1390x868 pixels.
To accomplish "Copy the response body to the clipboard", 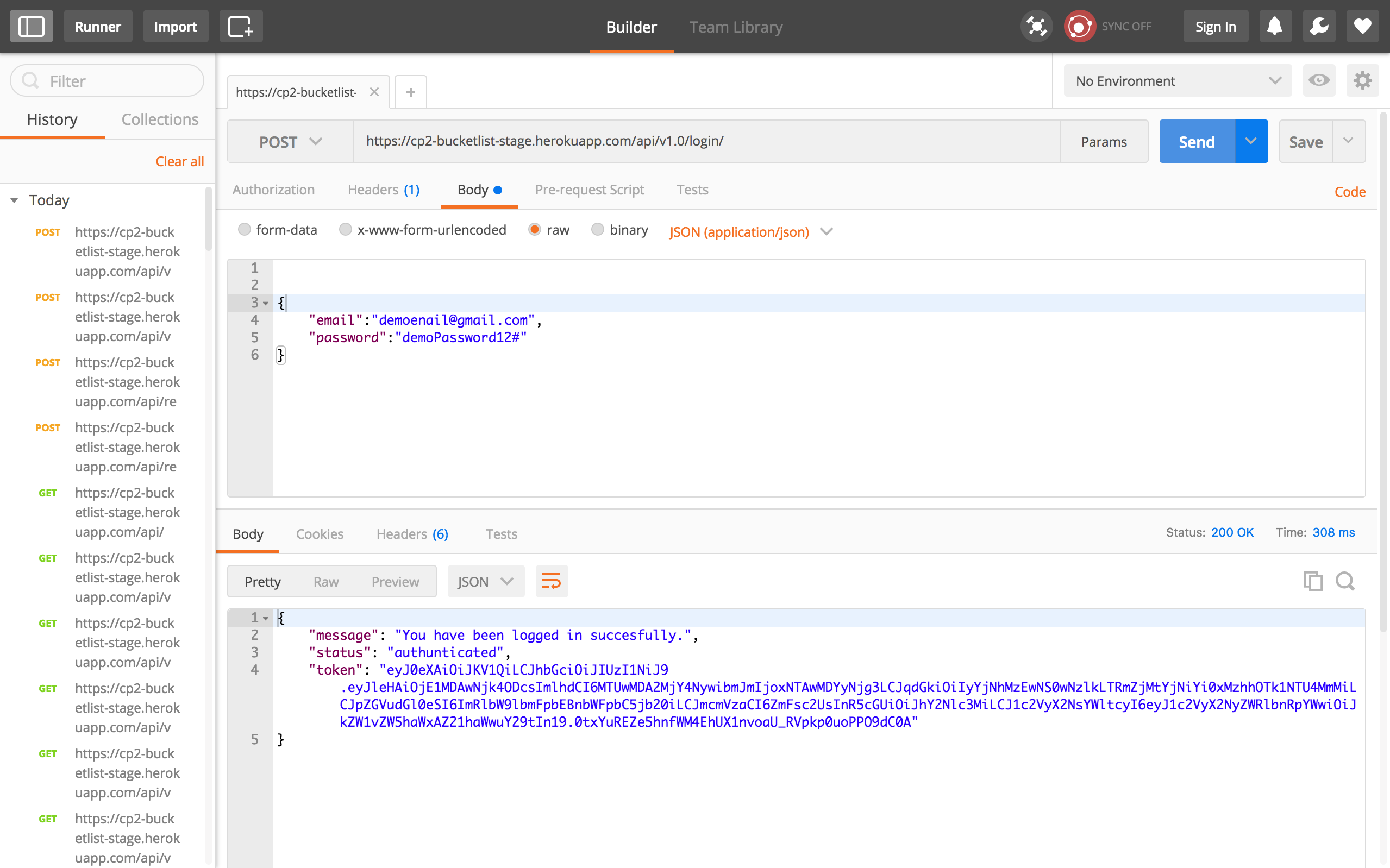I will tap(1312, 581).
